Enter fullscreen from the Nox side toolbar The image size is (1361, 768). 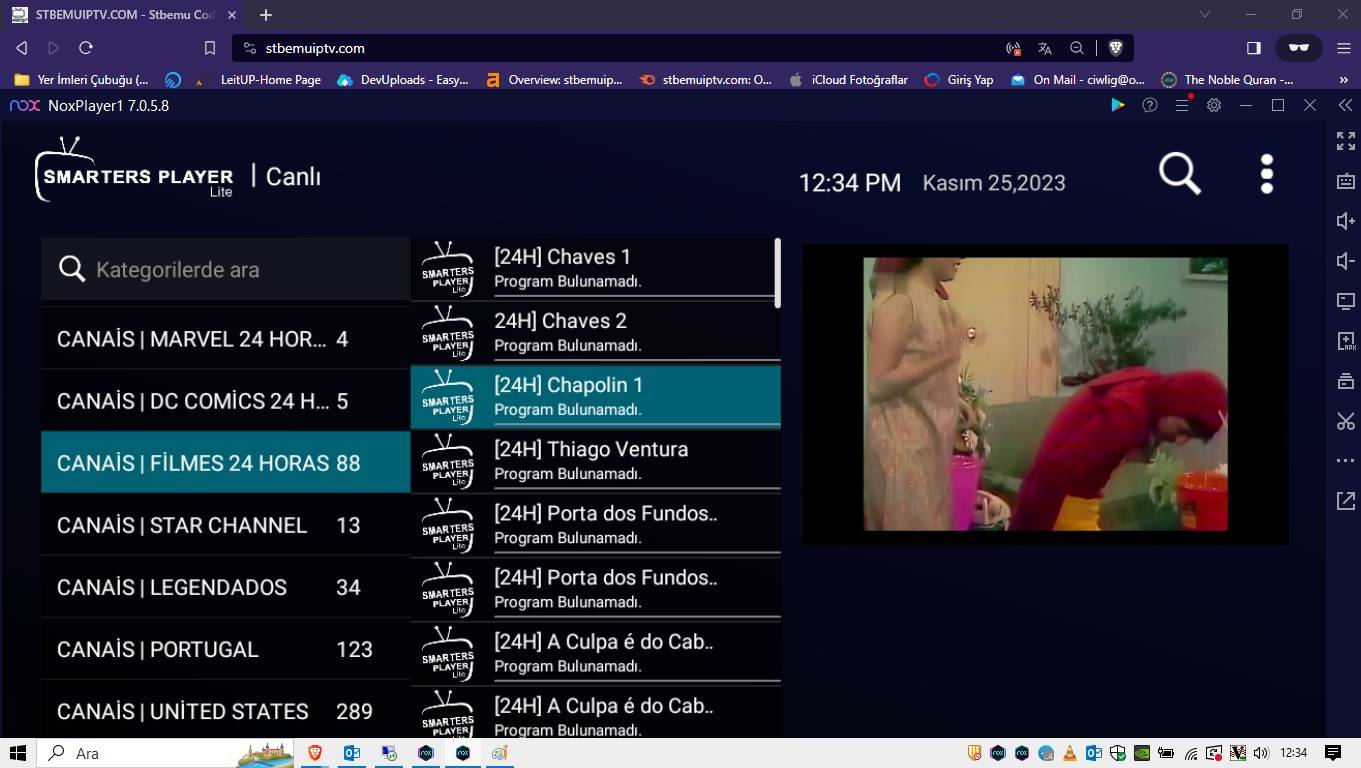[1346, 141]
